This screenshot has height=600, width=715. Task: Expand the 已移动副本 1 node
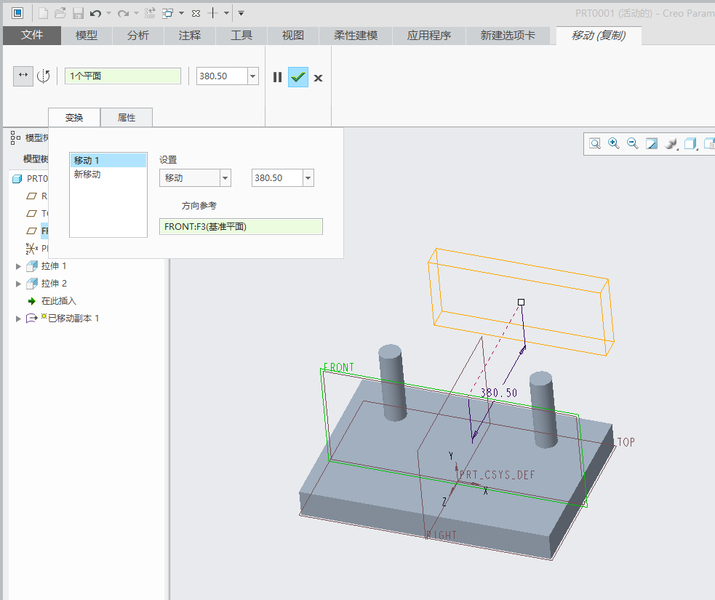(x=18, y=319)
